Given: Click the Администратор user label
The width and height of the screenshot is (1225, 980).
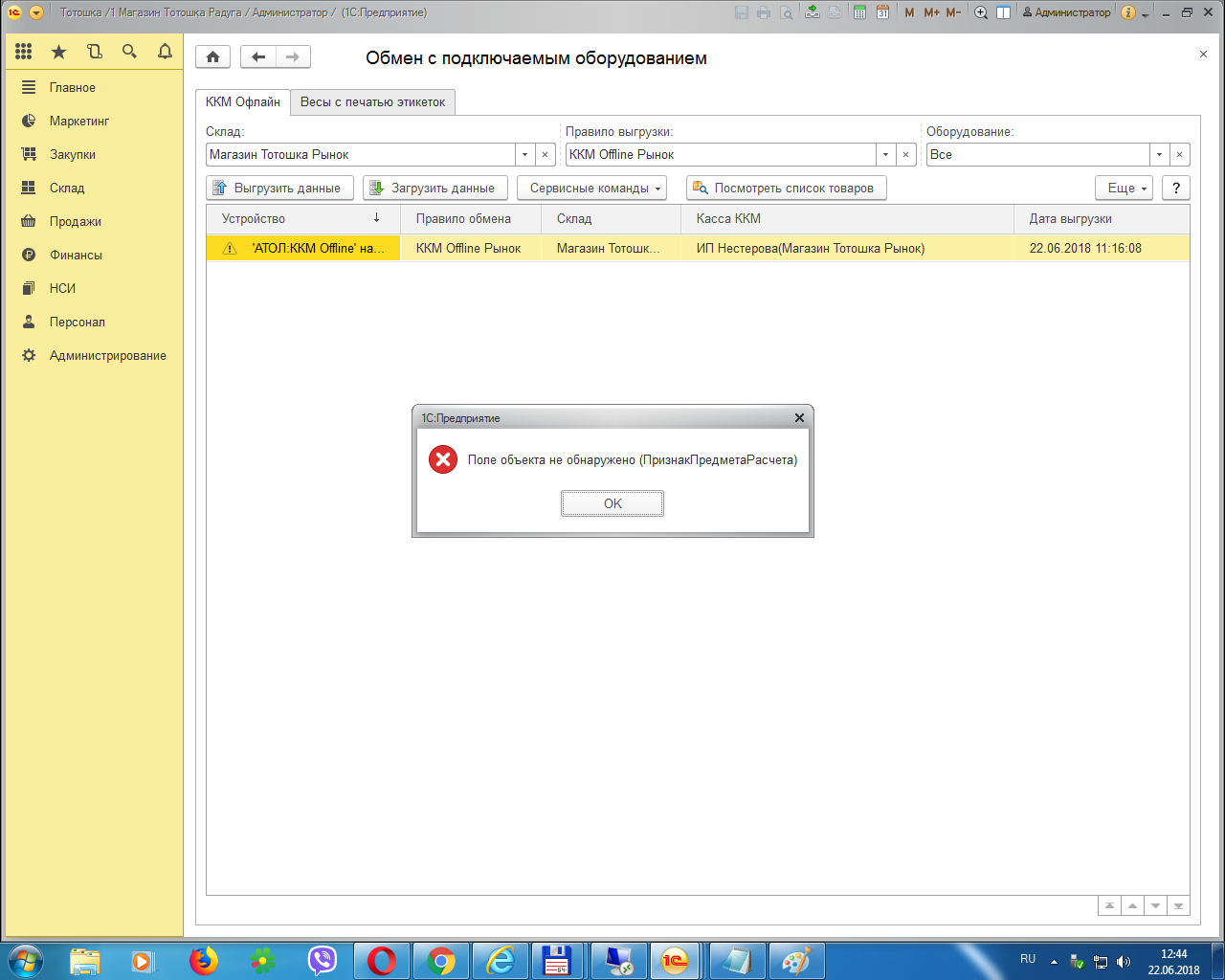Looking at the screenshot, I should (x=1066, y=12).
